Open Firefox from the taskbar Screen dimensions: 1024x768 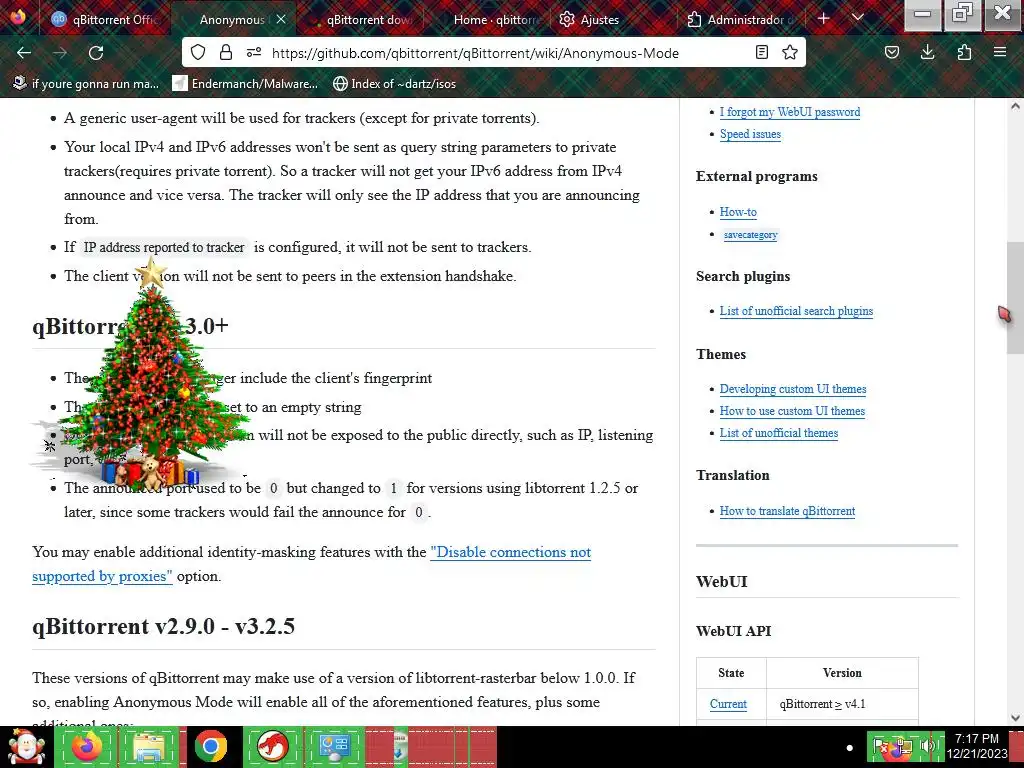(86, 746)
